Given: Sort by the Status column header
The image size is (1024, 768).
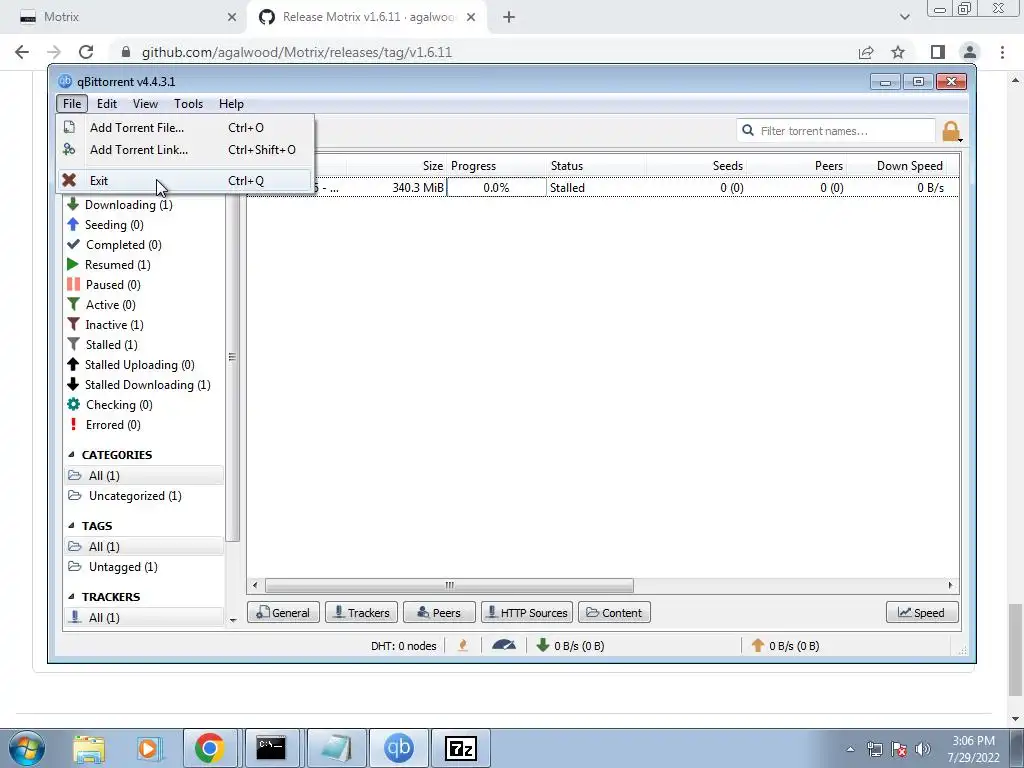Looking at the screenshot, I should click(596, 166).
